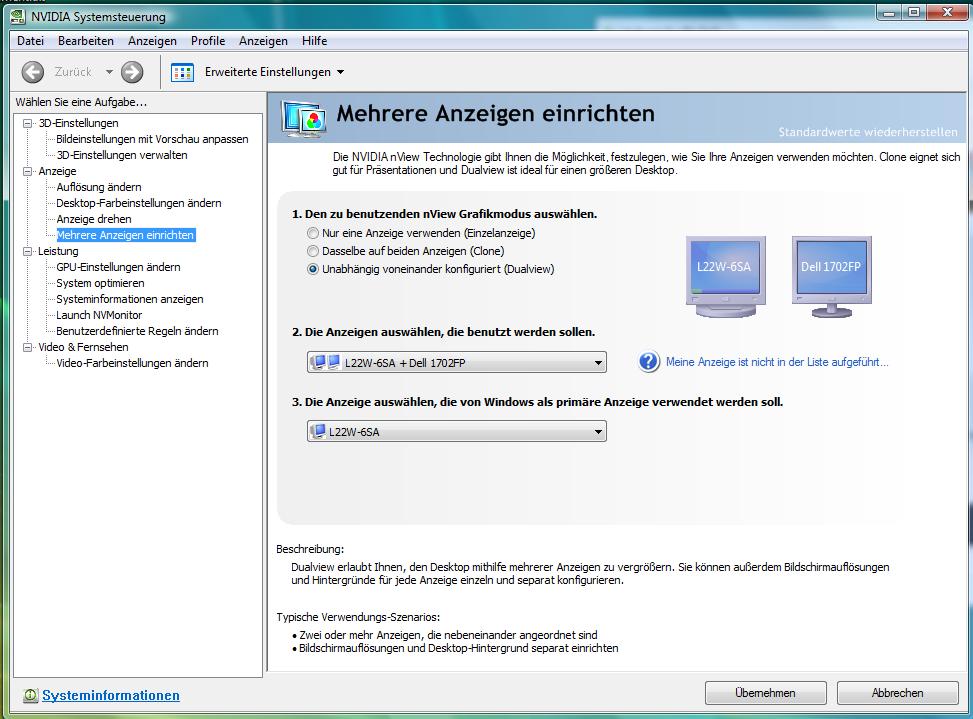Image resolution: width=973 pixels, height=719 pixels.
Task: Select Auflösung ändern in tree
Action: click(x=99, y=187)
